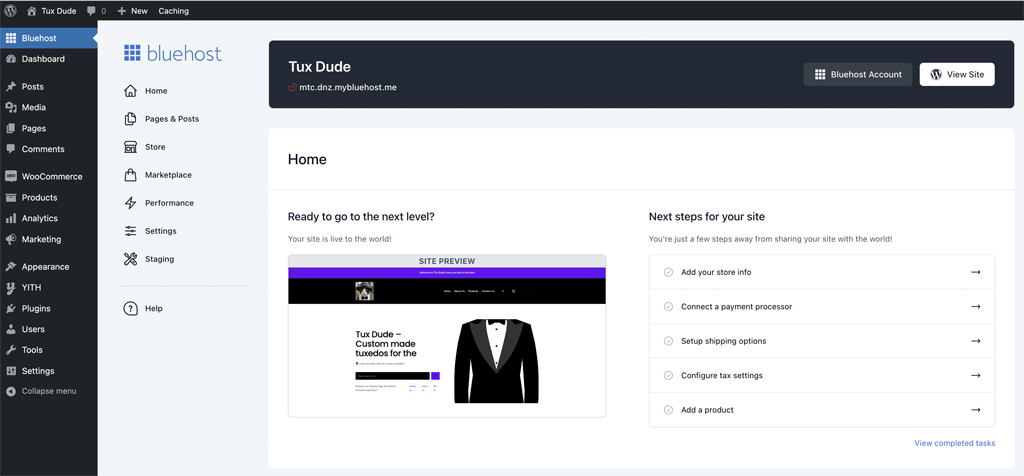Click the WordPress logo in admin bar
The width and height of the screenshot is (1024, 476).
point(10,10)
